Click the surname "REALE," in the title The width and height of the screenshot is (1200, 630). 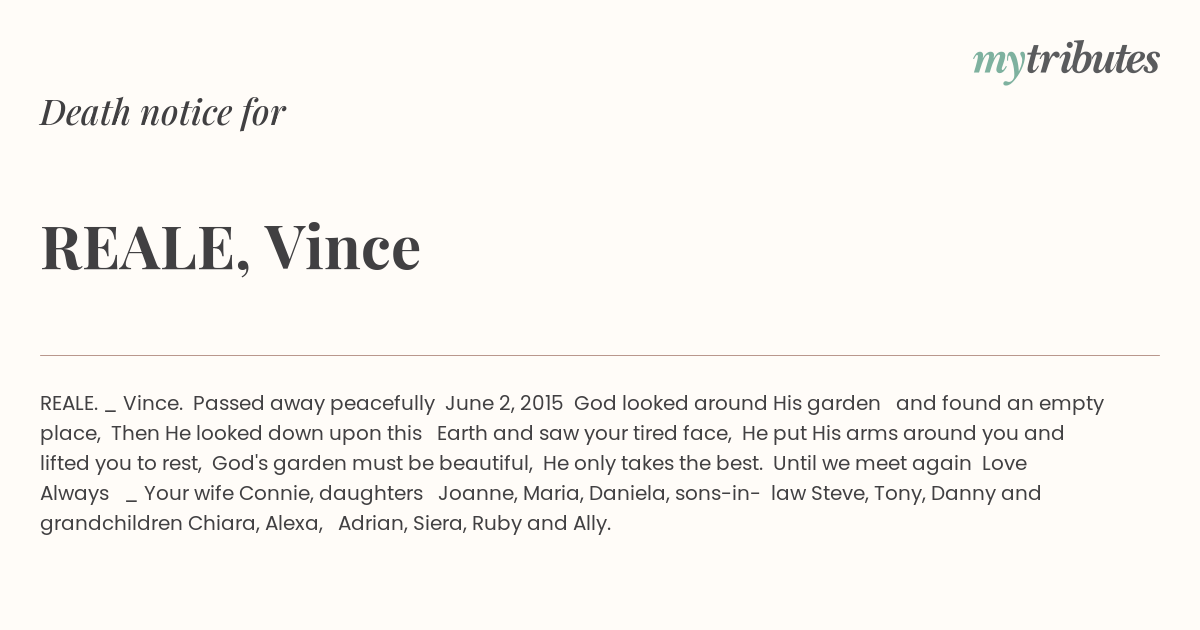[x=146, y=248]
